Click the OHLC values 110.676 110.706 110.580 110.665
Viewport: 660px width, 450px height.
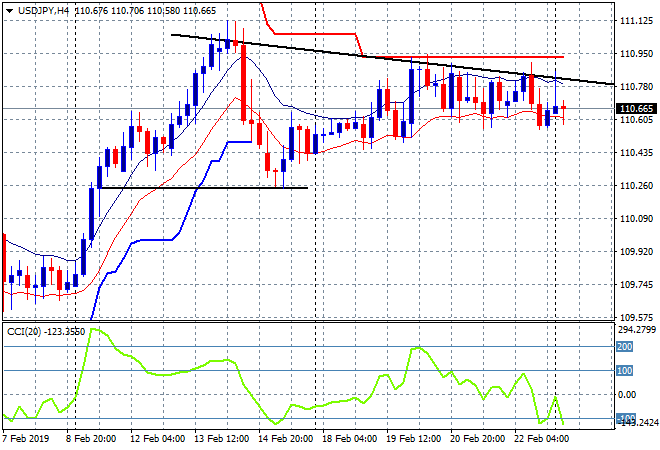click(146, 11)
